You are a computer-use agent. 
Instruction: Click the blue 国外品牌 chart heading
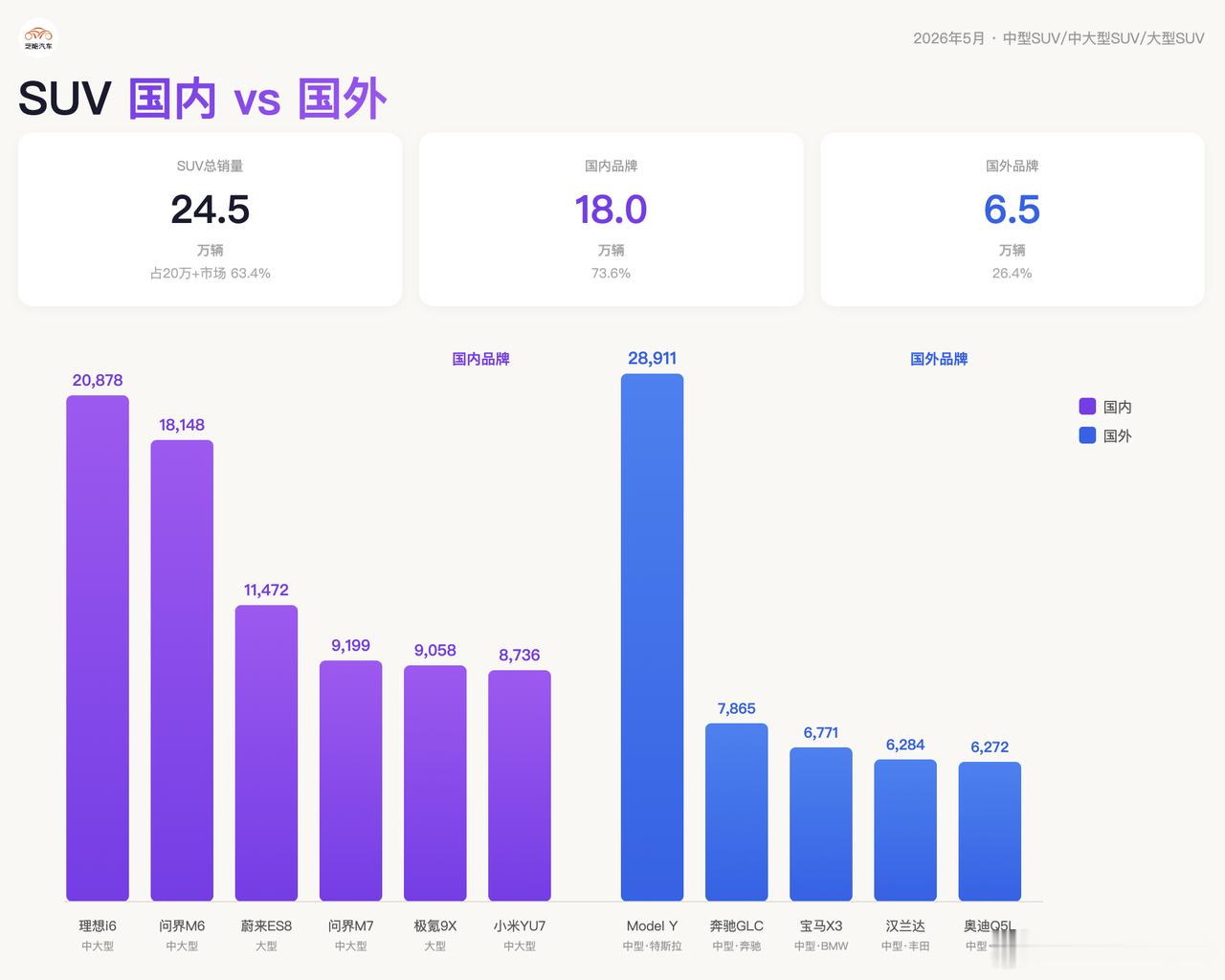[939, 359]
